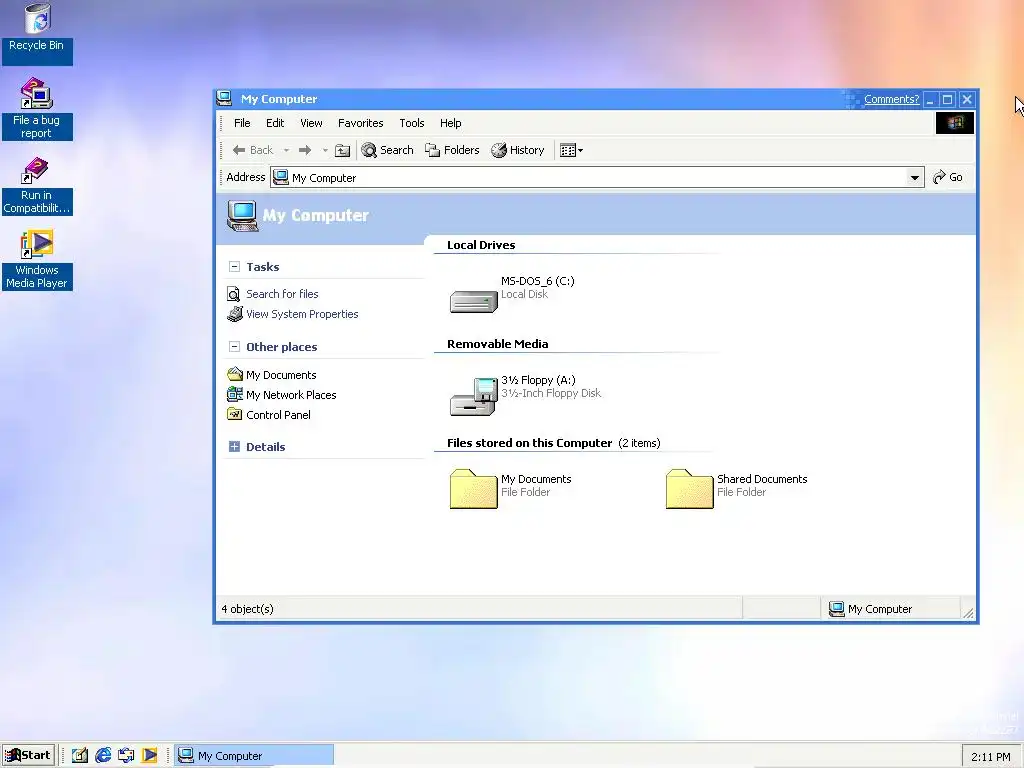Launch Outlook Express quick launch icon
1024x768 pixels.
126,756
